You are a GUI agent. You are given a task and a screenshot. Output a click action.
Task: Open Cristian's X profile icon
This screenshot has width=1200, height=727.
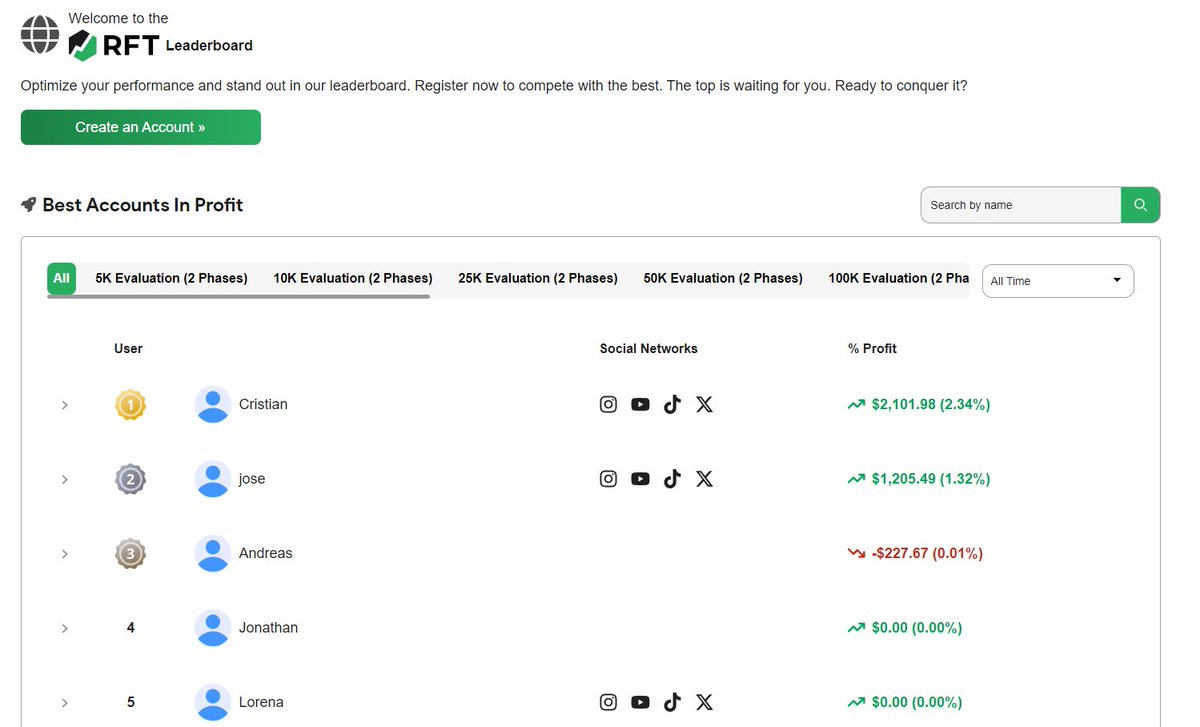[704, 404]
